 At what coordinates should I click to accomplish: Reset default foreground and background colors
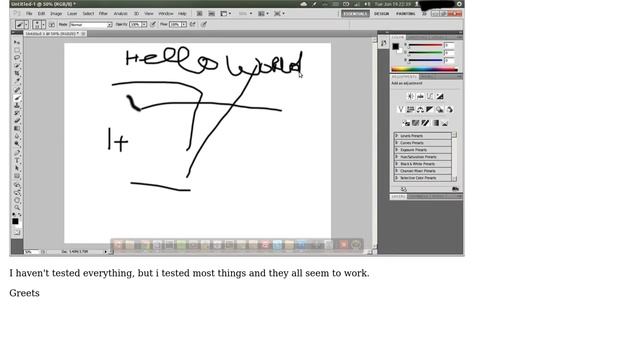click(x=14, y=214)
